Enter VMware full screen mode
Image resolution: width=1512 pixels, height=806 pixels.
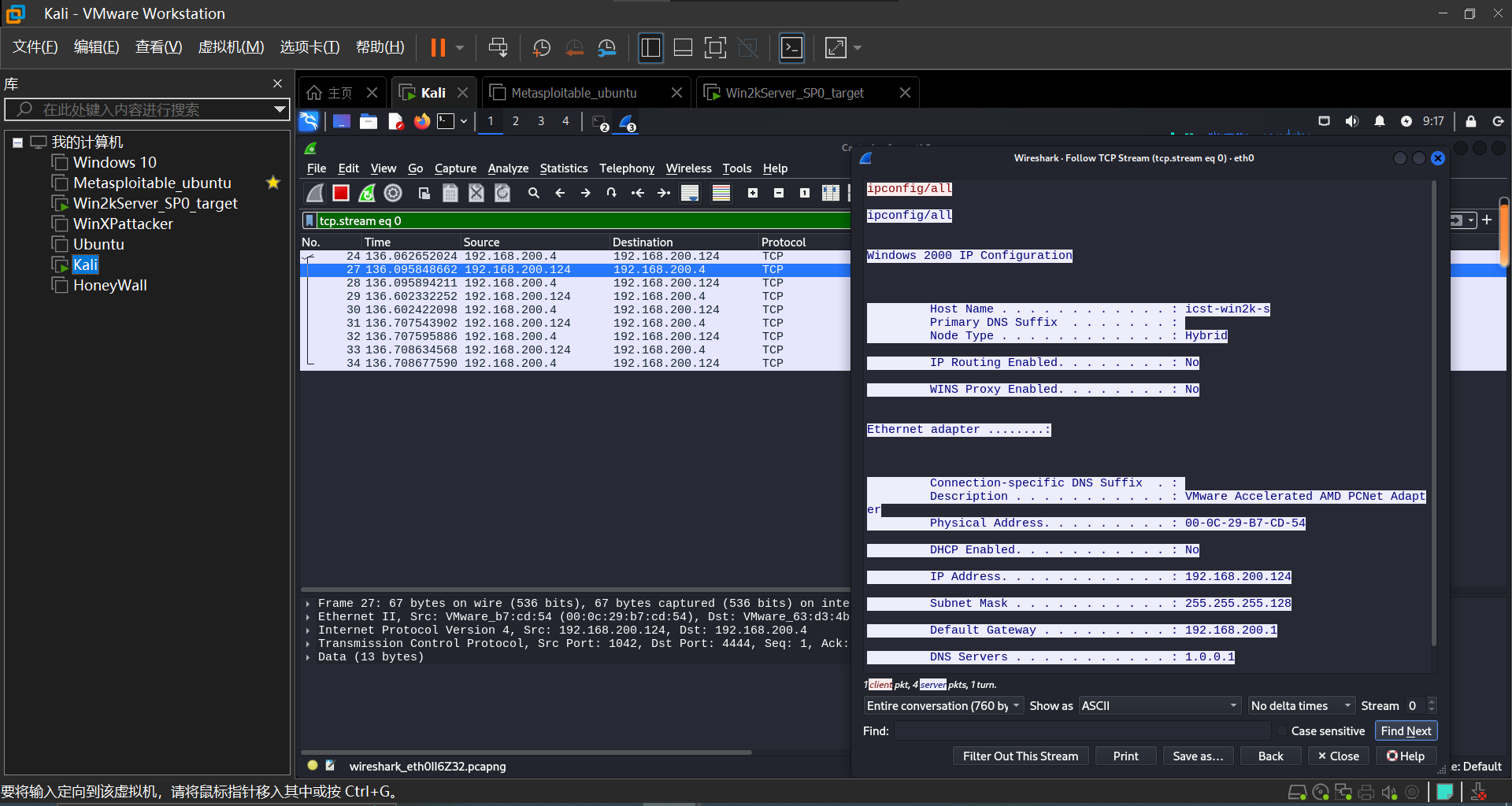click(715, 48)
